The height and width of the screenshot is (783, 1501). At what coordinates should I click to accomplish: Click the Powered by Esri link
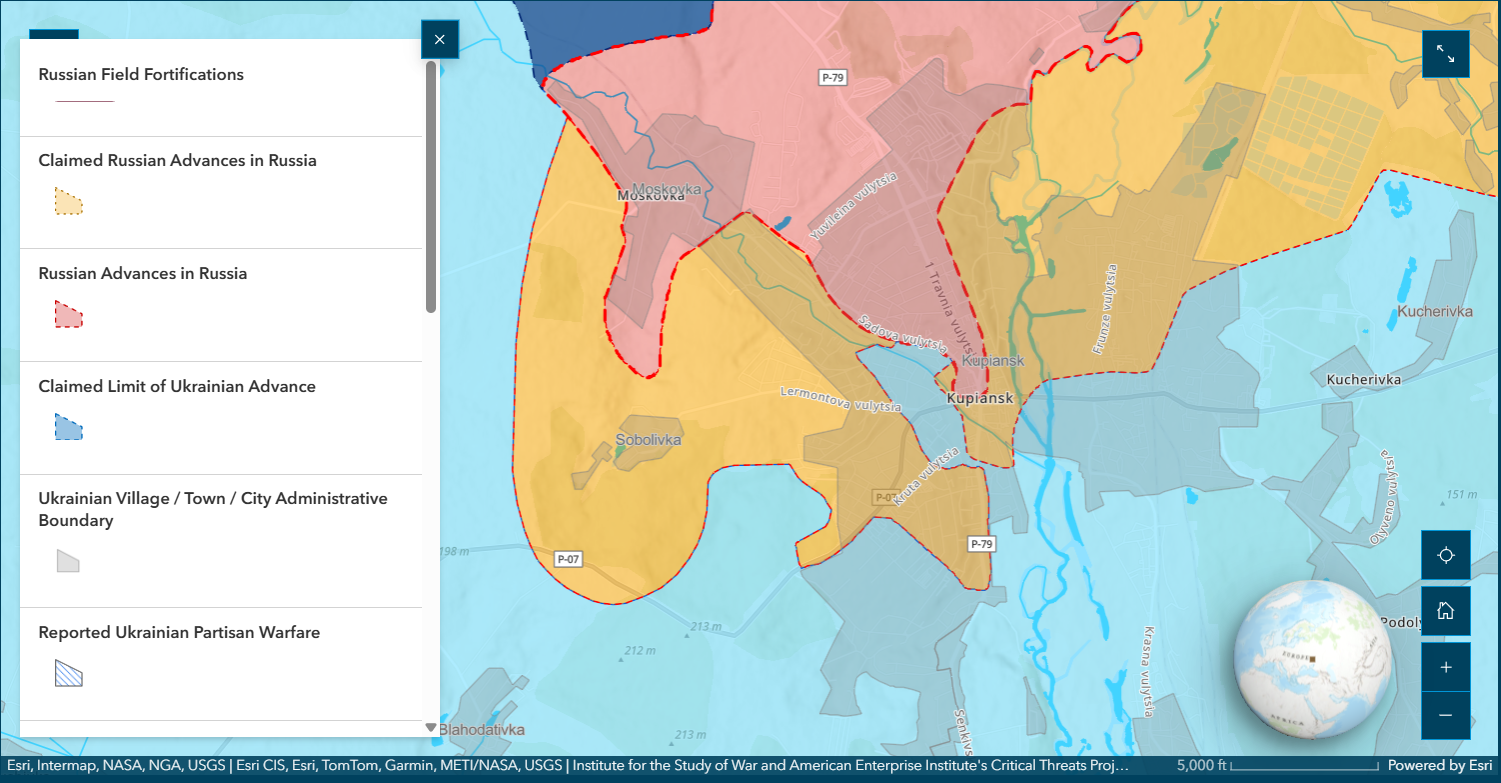tap(1440, 765)
